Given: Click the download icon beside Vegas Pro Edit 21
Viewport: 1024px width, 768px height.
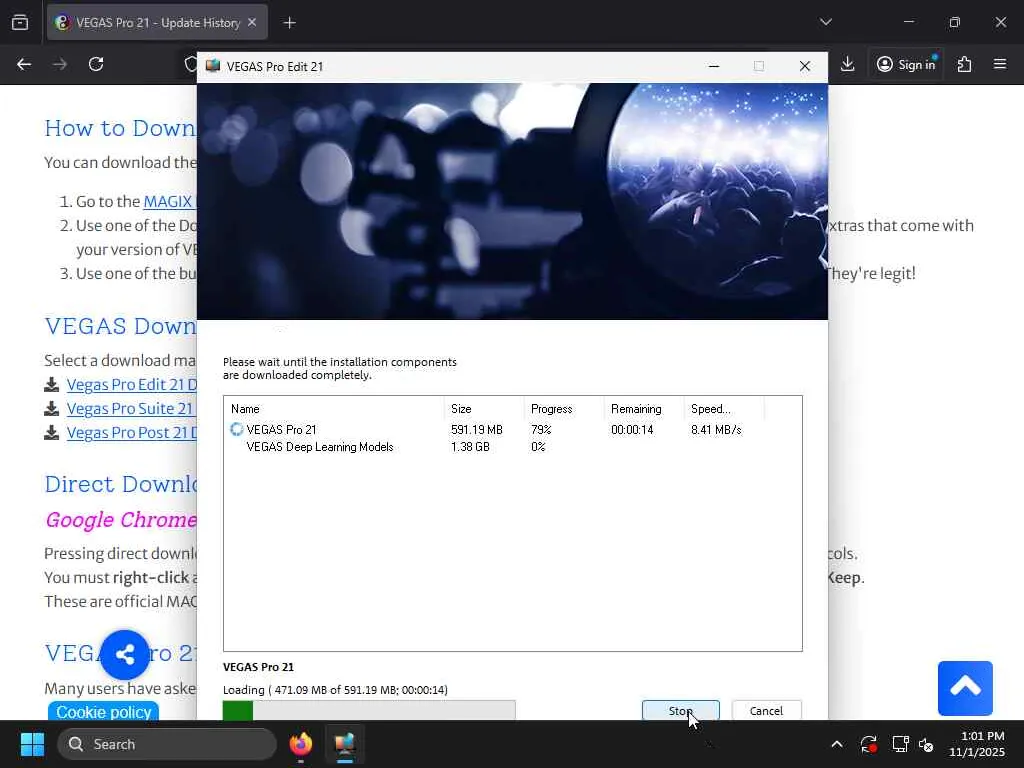Looking at the screenshot, I should 52,385.
